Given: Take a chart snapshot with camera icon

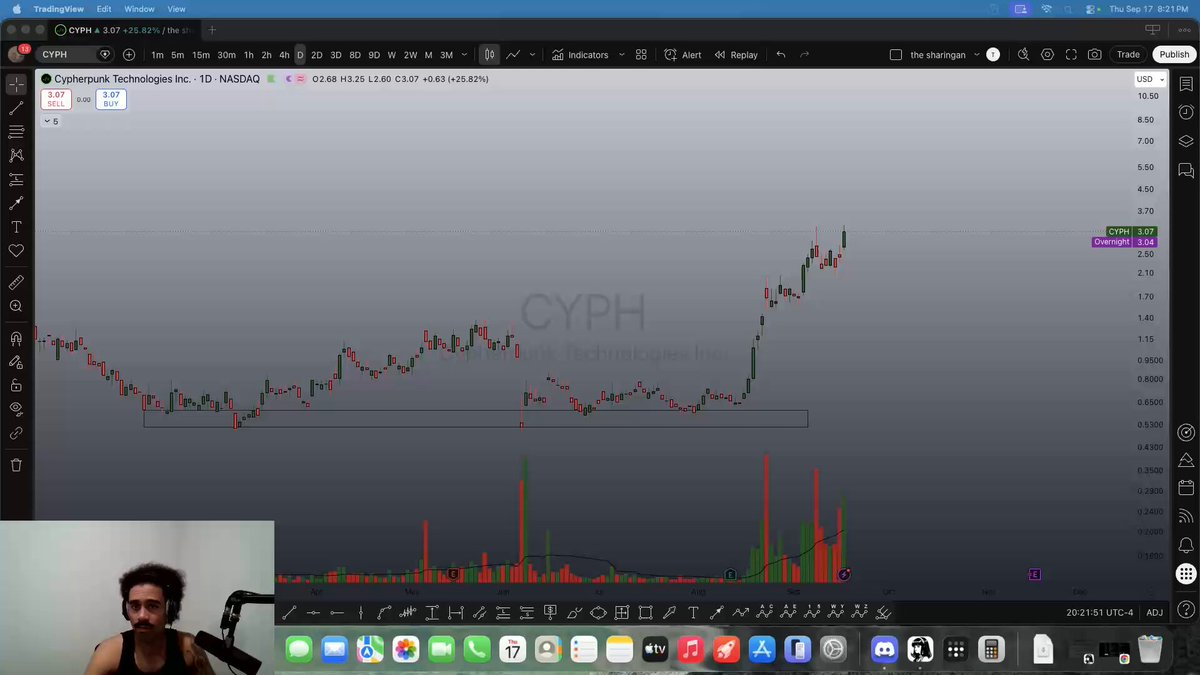Looking at the screenshot, I should [x=1095, y=55].
